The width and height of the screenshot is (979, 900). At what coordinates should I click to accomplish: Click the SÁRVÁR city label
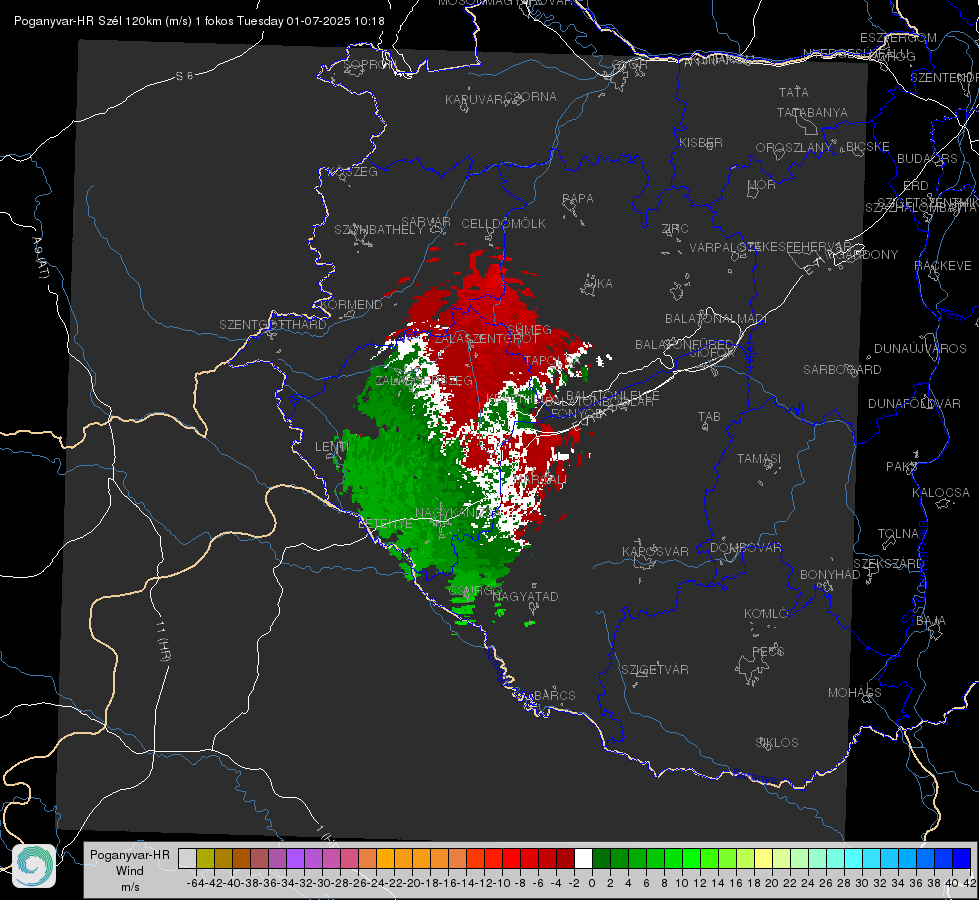pyautogui.click(x=426, y=222)
